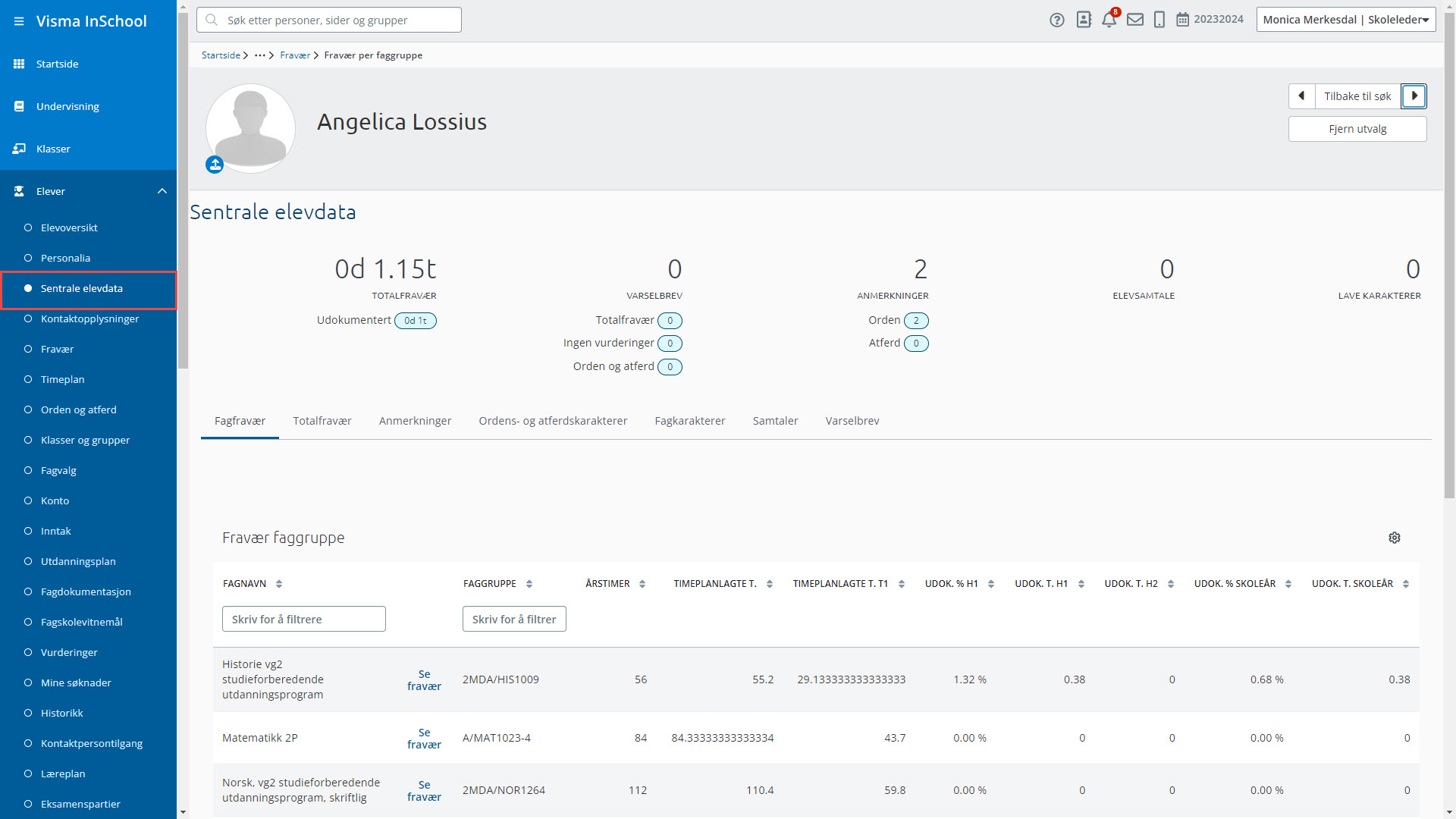Screen dimensions: 1456x819
Task: Click the Elever student icon in sidebar
Action: coord(19,191)
